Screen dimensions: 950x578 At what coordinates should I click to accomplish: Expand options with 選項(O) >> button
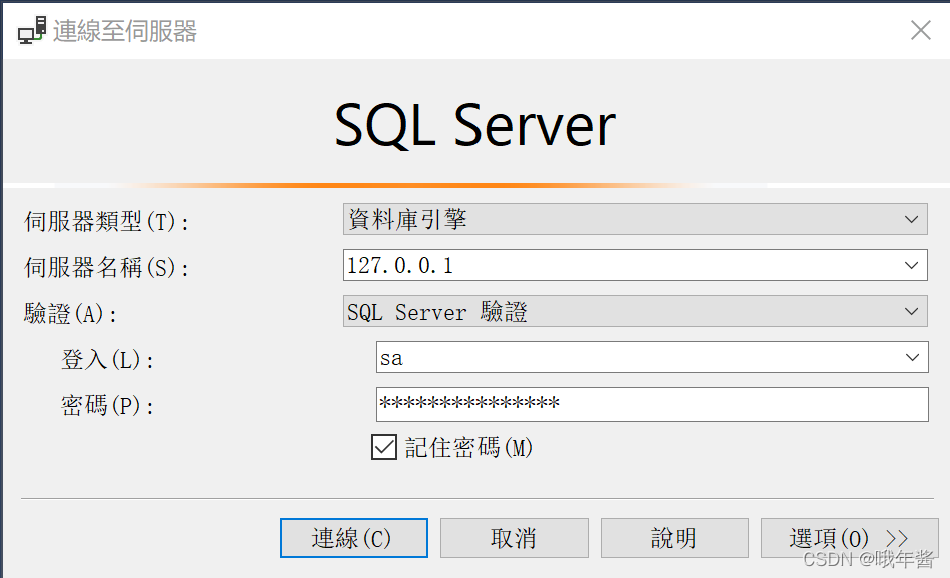(849, 538)
